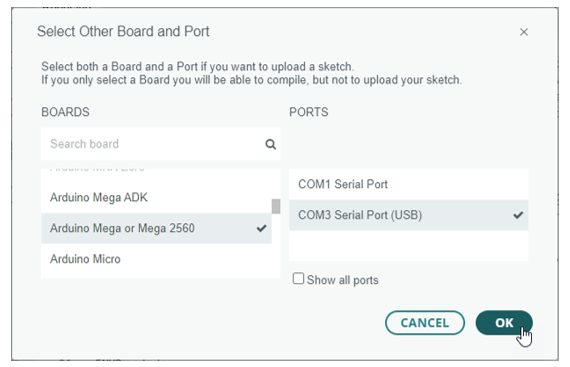The width and height of the screenshot is (570, 367).
Task: Click the PORTS section heading
Action: (309, 112)
